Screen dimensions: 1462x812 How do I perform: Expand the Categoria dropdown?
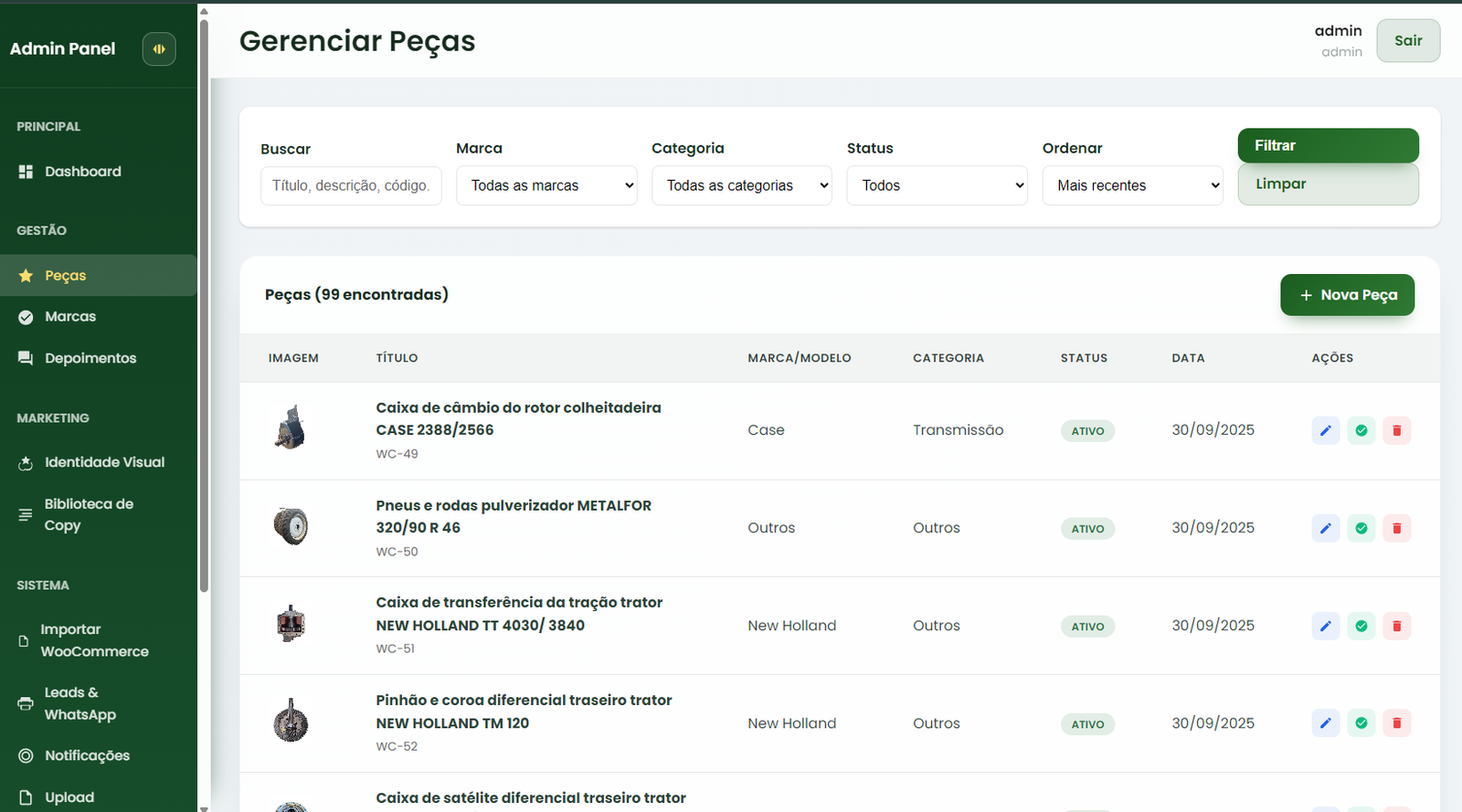click(x=741, y=185)
